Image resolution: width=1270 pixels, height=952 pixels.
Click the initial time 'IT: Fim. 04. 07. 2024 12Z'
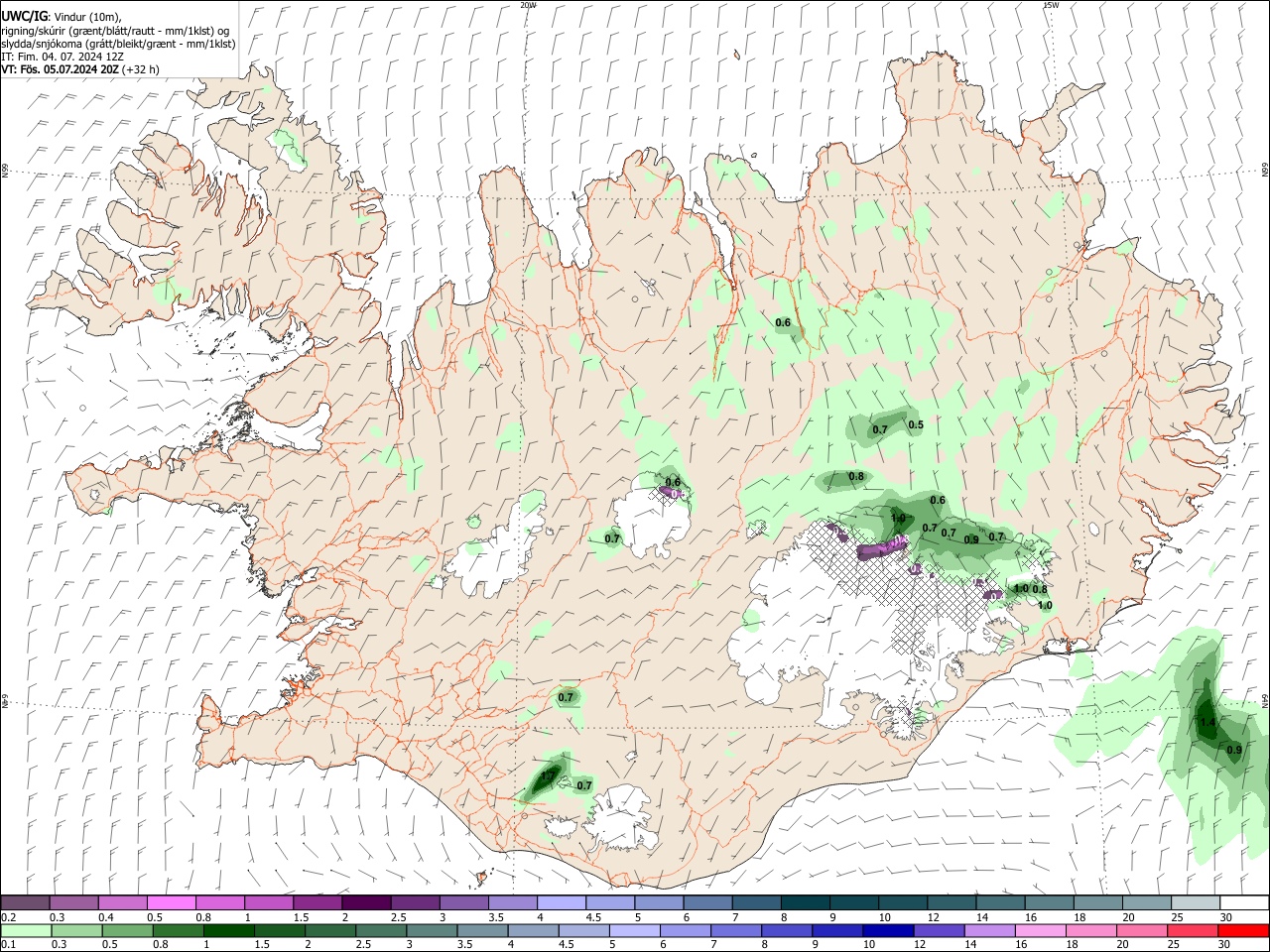63,57
